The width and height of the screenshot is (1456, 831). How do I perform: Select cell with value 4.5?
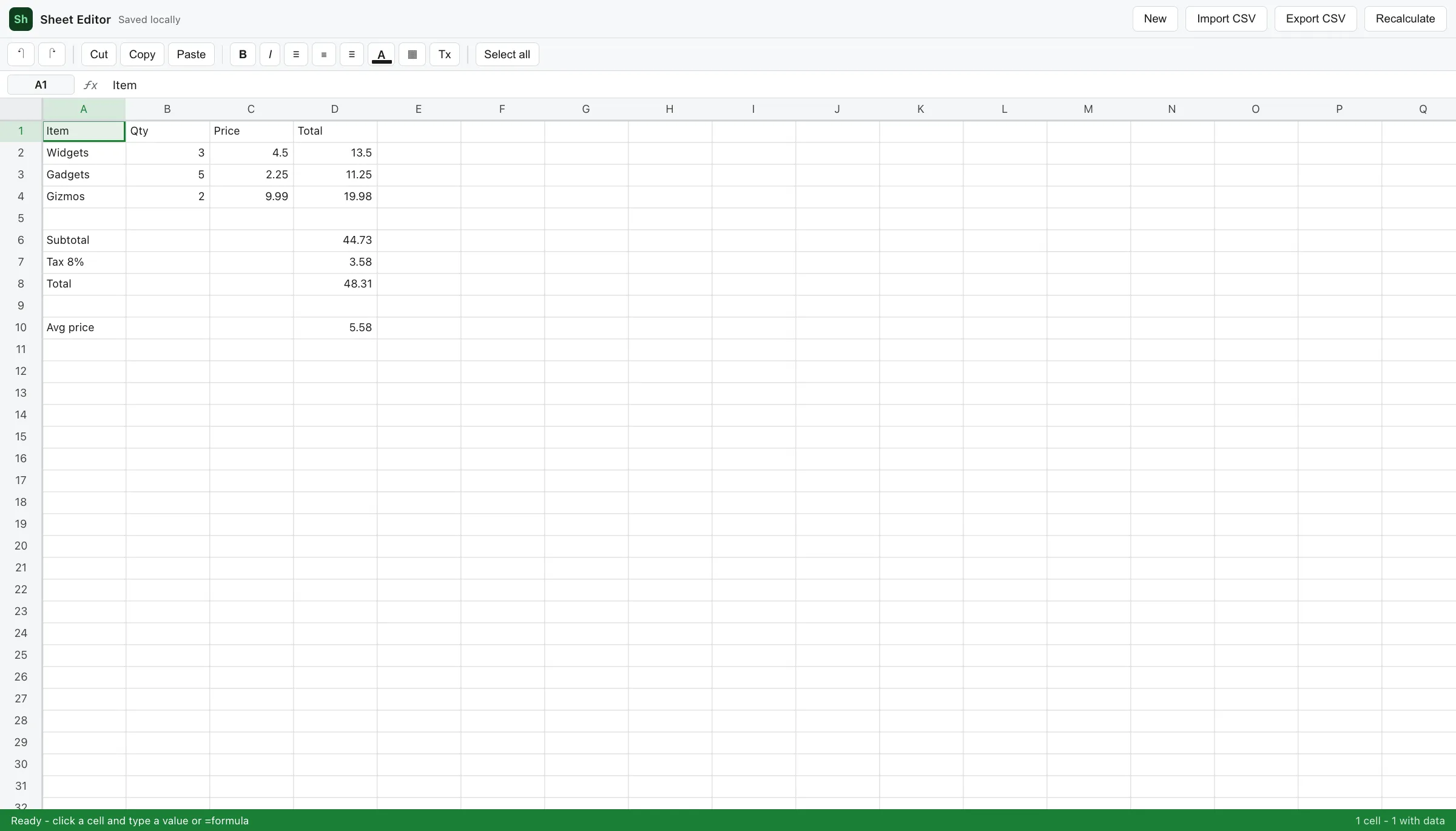[x=251, y=153]
